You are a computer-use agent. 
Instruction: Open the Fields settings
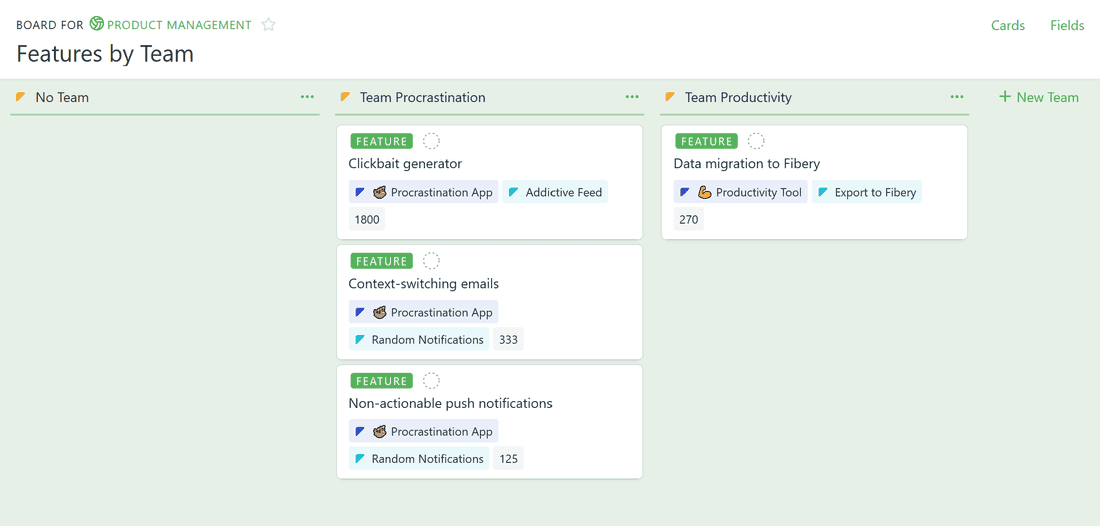pyautogui.click(x=1067, y=25)
